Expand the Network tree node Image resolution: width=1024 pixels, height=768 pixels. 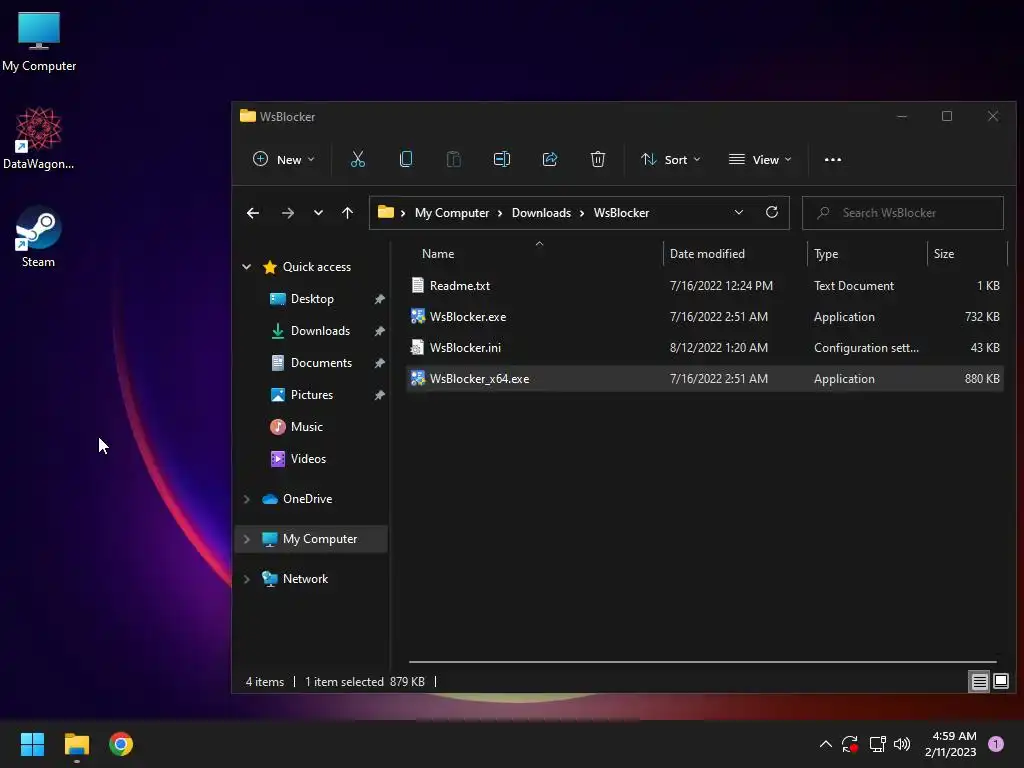point(247,579)
